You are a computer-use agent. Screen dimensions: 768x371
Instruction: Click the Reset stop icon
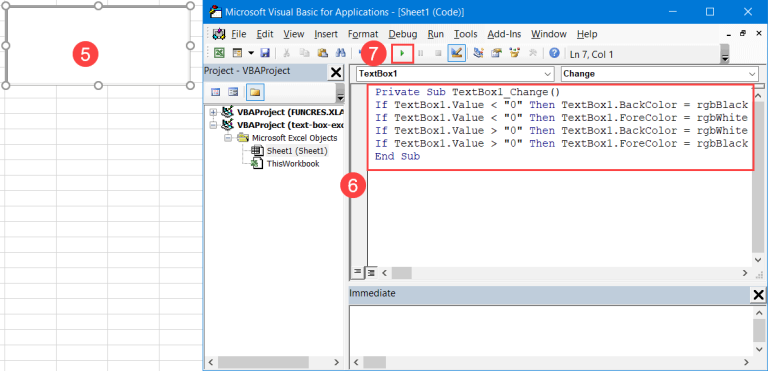pyautogui.click(x=438, y=53)
